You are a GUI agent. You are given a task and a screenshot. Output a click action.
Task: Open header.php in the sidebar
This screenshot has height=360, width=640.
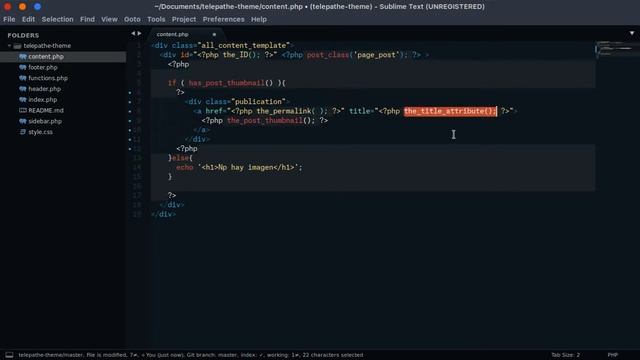[44, 89]
